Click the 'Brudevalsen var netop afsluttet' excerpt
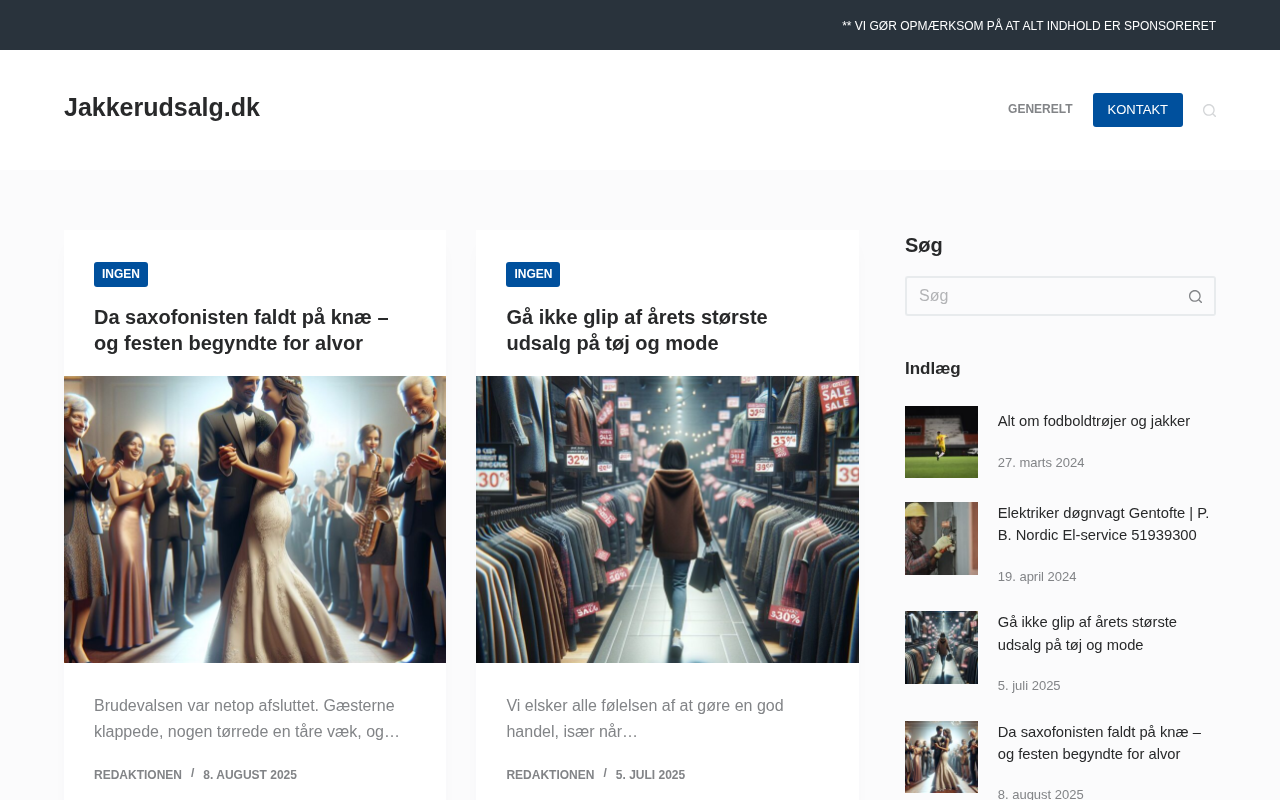The height and width of the screenshot is (800, 1280). (247, 719)
